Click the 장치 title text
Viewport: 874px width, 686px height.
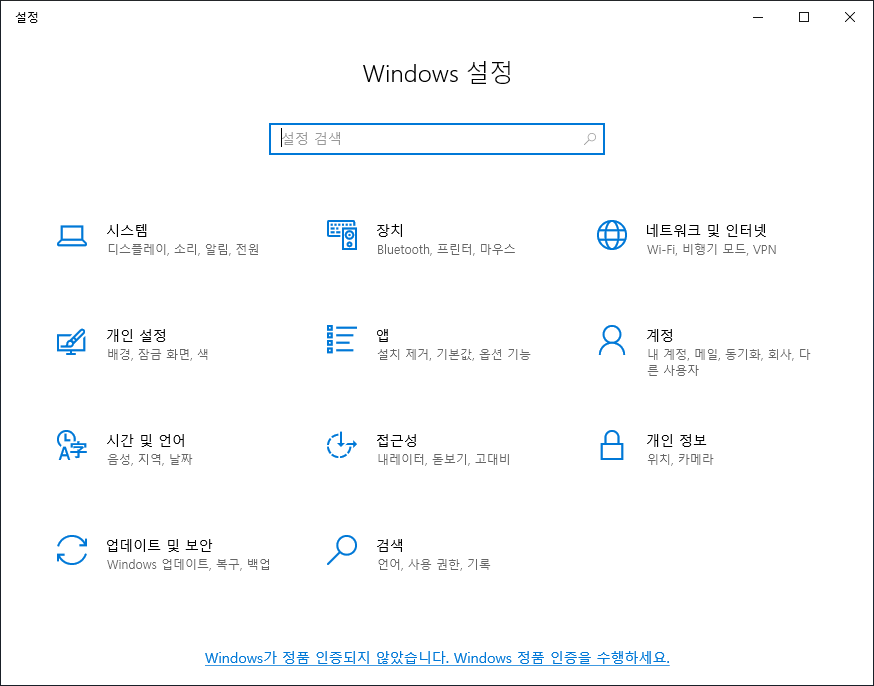click(x=390, y=230)
